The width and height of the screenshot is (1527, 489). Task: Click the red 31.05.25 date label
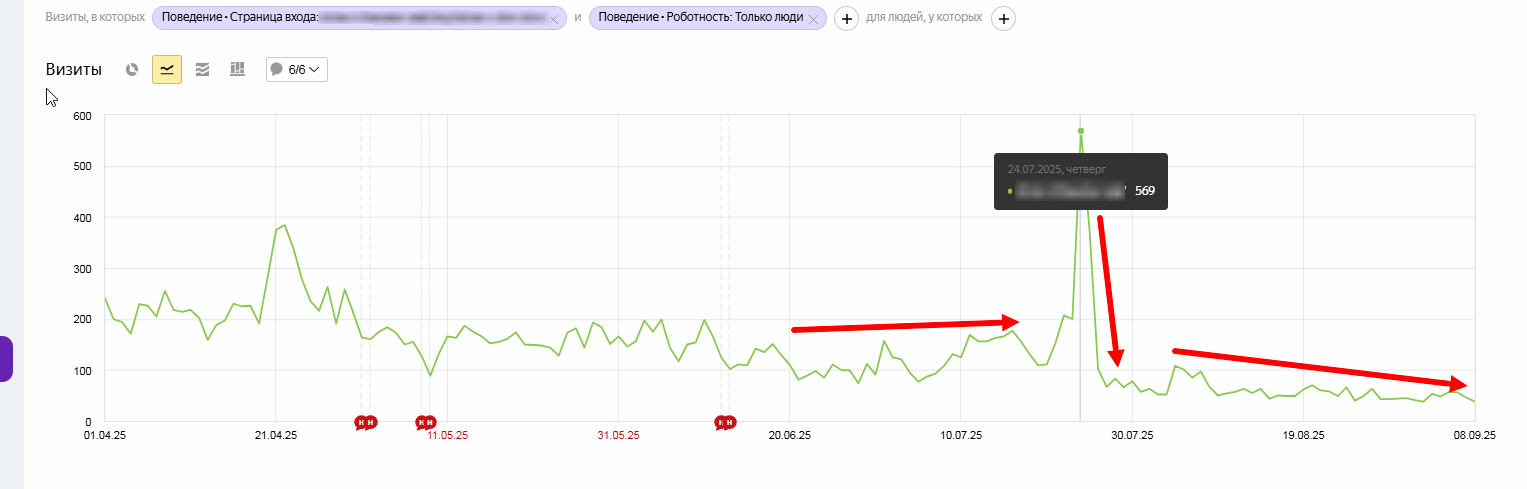pyautogui.click(x=618, y=436)
